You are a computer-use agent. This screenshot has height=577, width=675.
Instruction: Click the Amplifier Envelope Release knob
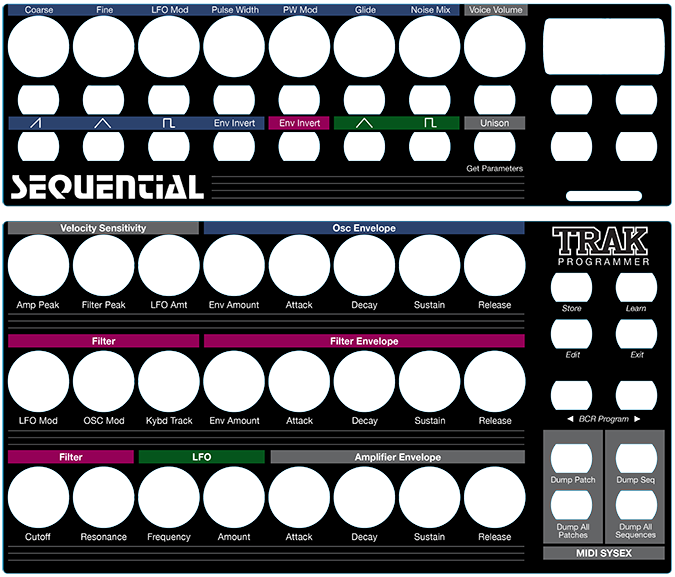click(495, 497)
